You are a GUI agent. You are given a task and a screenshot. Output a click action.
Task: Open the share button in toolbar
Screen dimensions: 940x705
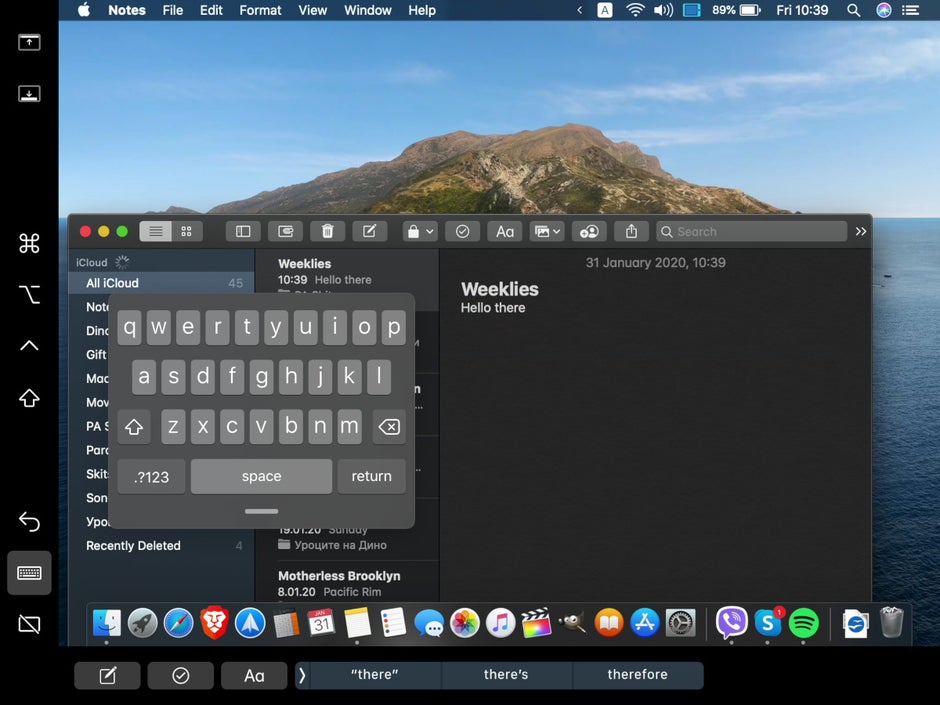coord(631,231)
